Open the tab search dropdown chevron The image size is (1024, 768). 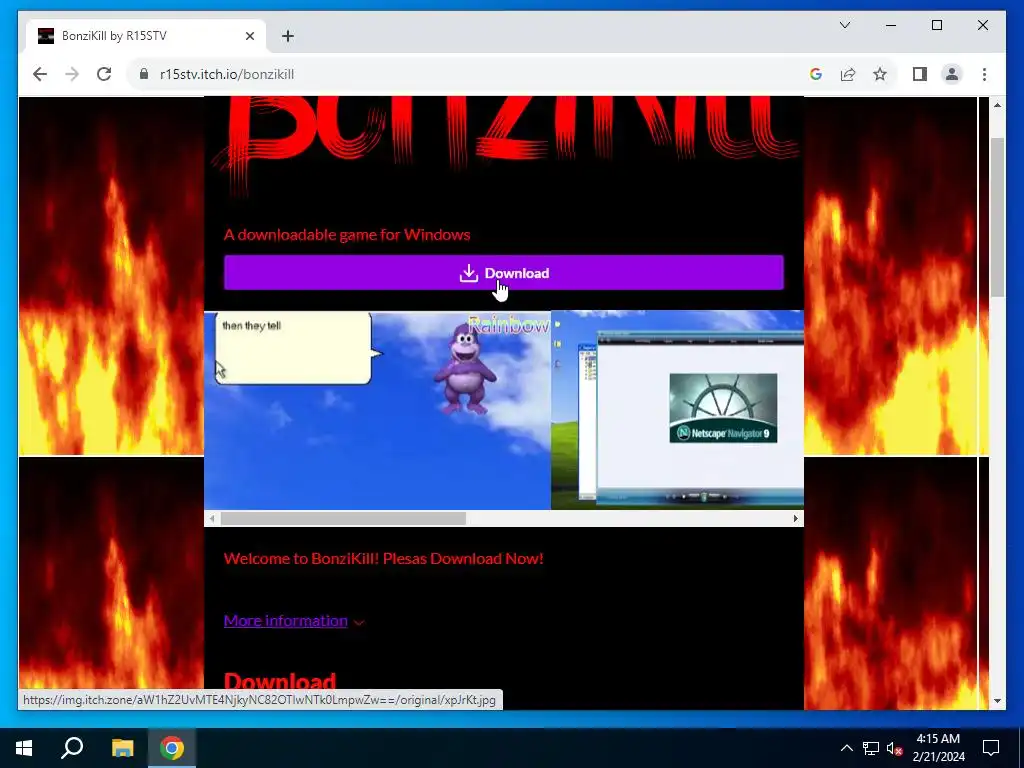point(844,25)
